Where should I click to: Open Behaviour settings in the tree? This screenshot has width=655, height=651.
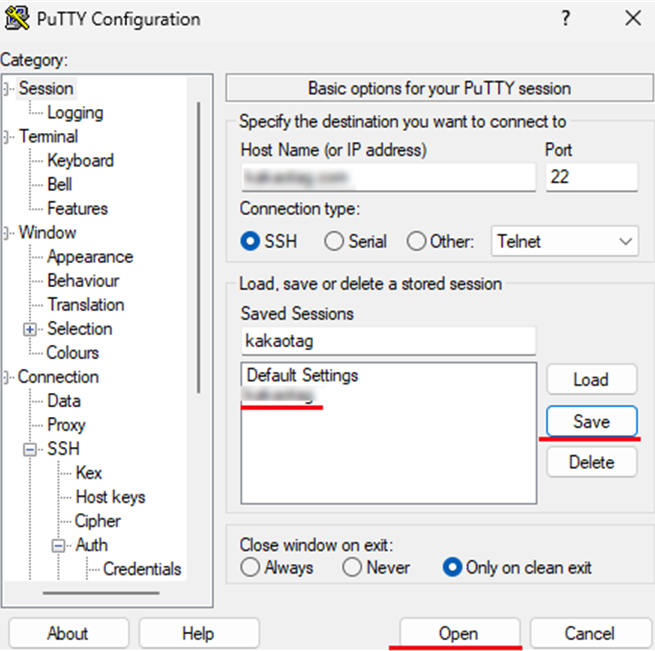[83, 281]
